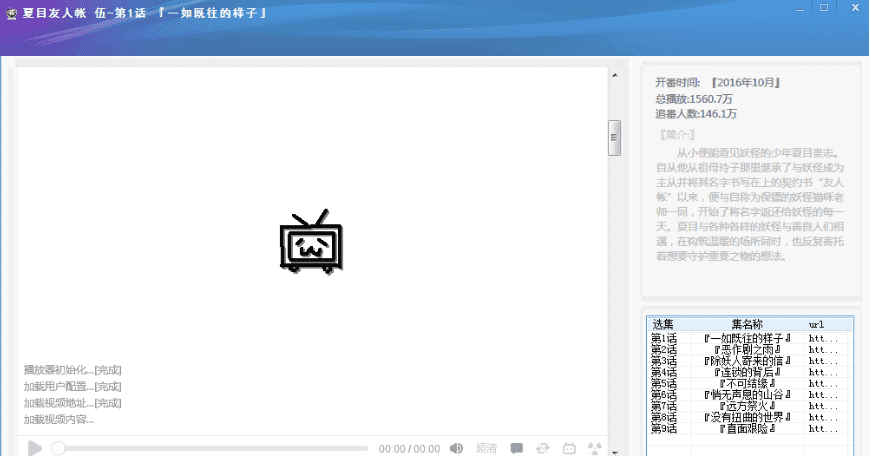Click the app icon in the title bar
The height and width of the screenshot is (456, 871).
tap(13, 12)
